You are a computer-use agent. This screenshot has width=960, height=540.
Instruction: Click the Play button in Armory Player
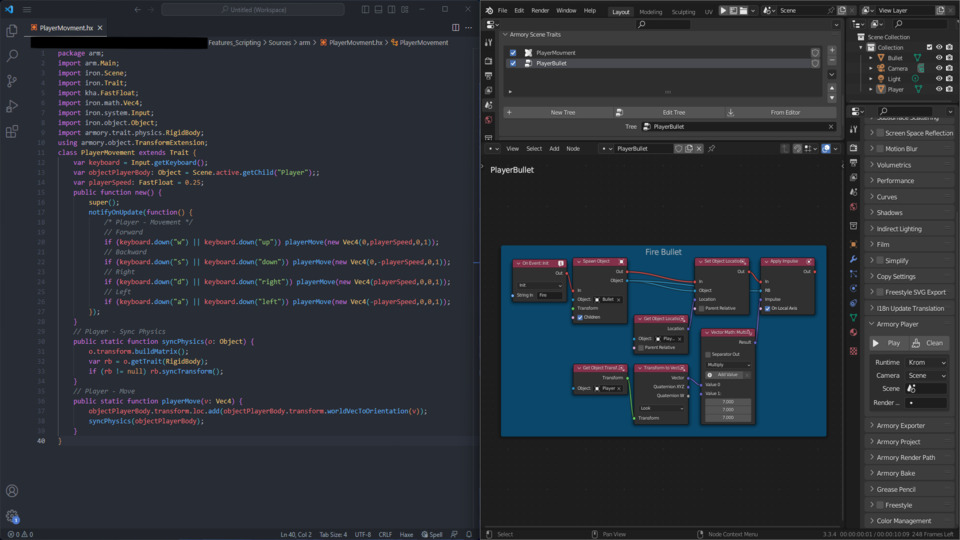coord(887,343)
